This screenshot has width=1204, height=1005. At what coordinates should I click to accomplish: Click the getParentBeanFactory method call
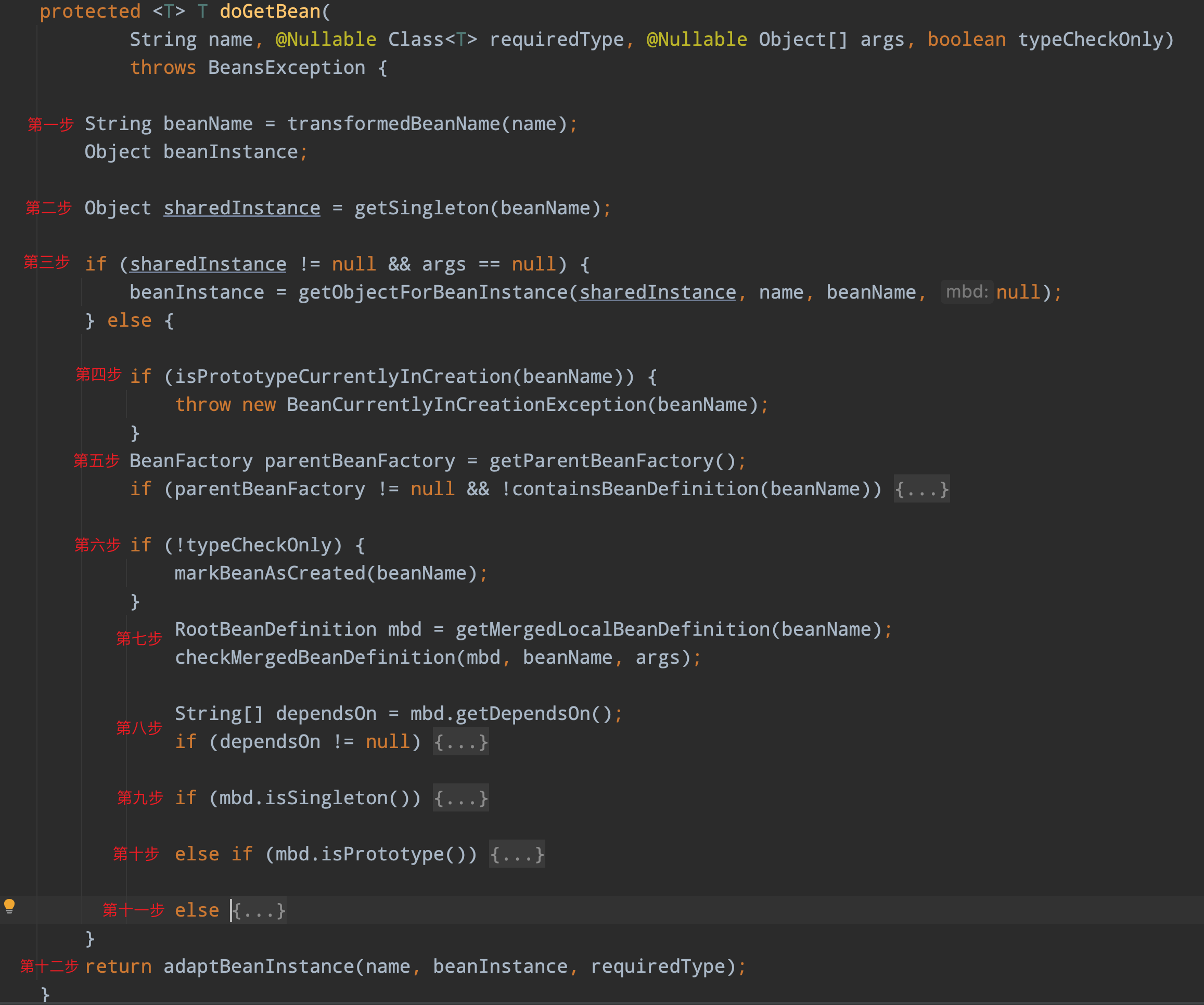tap(601, 461)
